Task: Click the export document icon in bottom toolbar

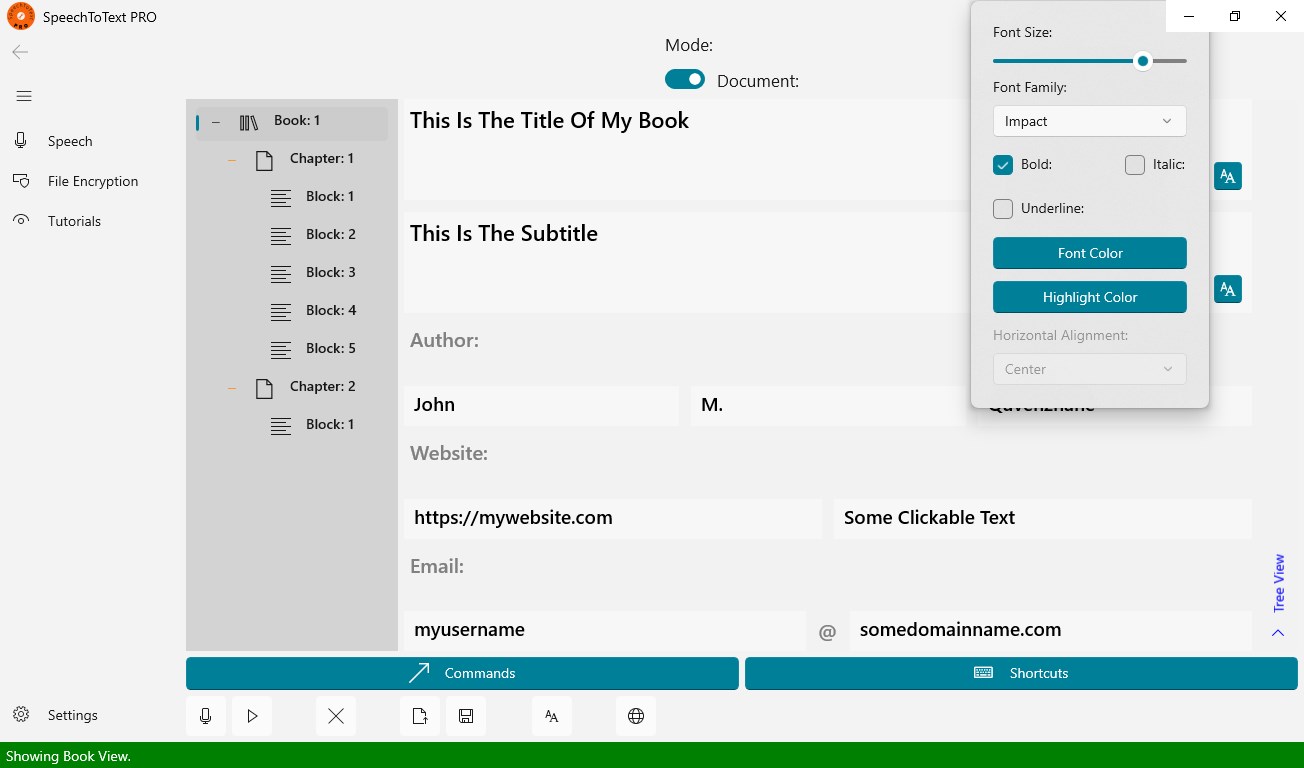Action: [x=420, y=716]
